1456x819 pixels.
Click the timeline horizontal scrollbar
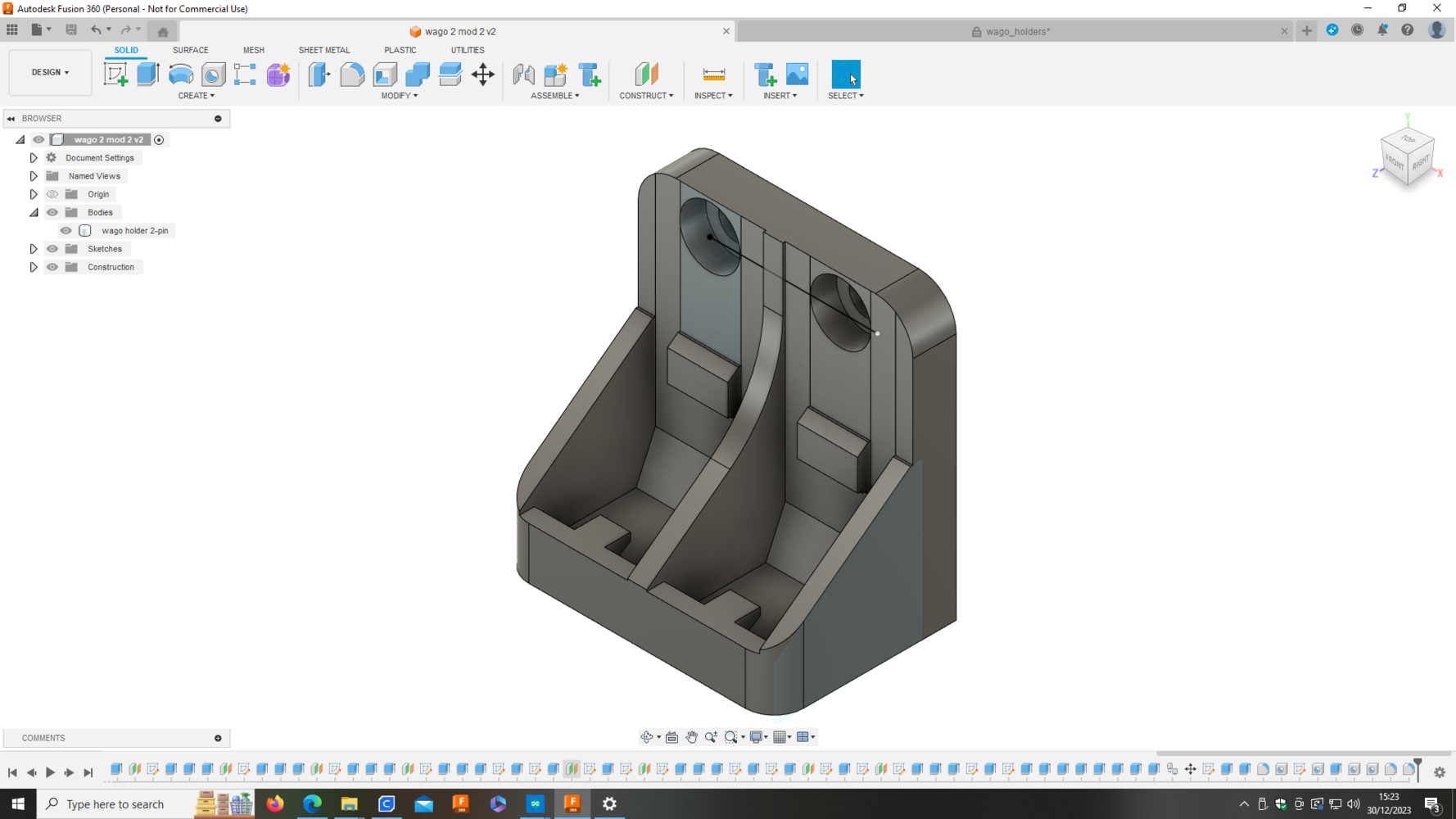(x=1303, y=753)
